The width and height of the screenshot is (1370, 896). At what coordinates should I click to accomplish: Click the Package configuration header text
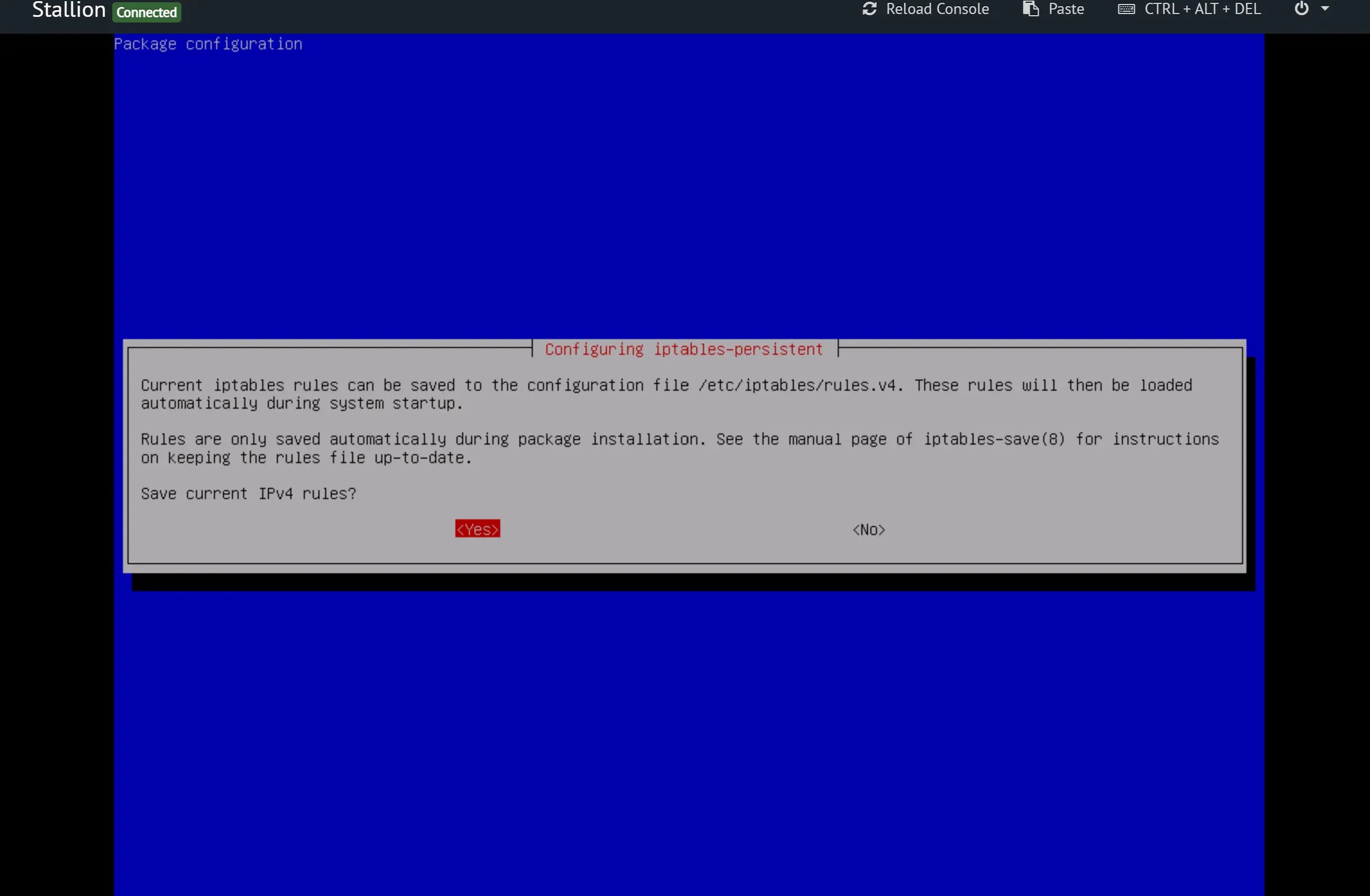(x=208, y=44)
